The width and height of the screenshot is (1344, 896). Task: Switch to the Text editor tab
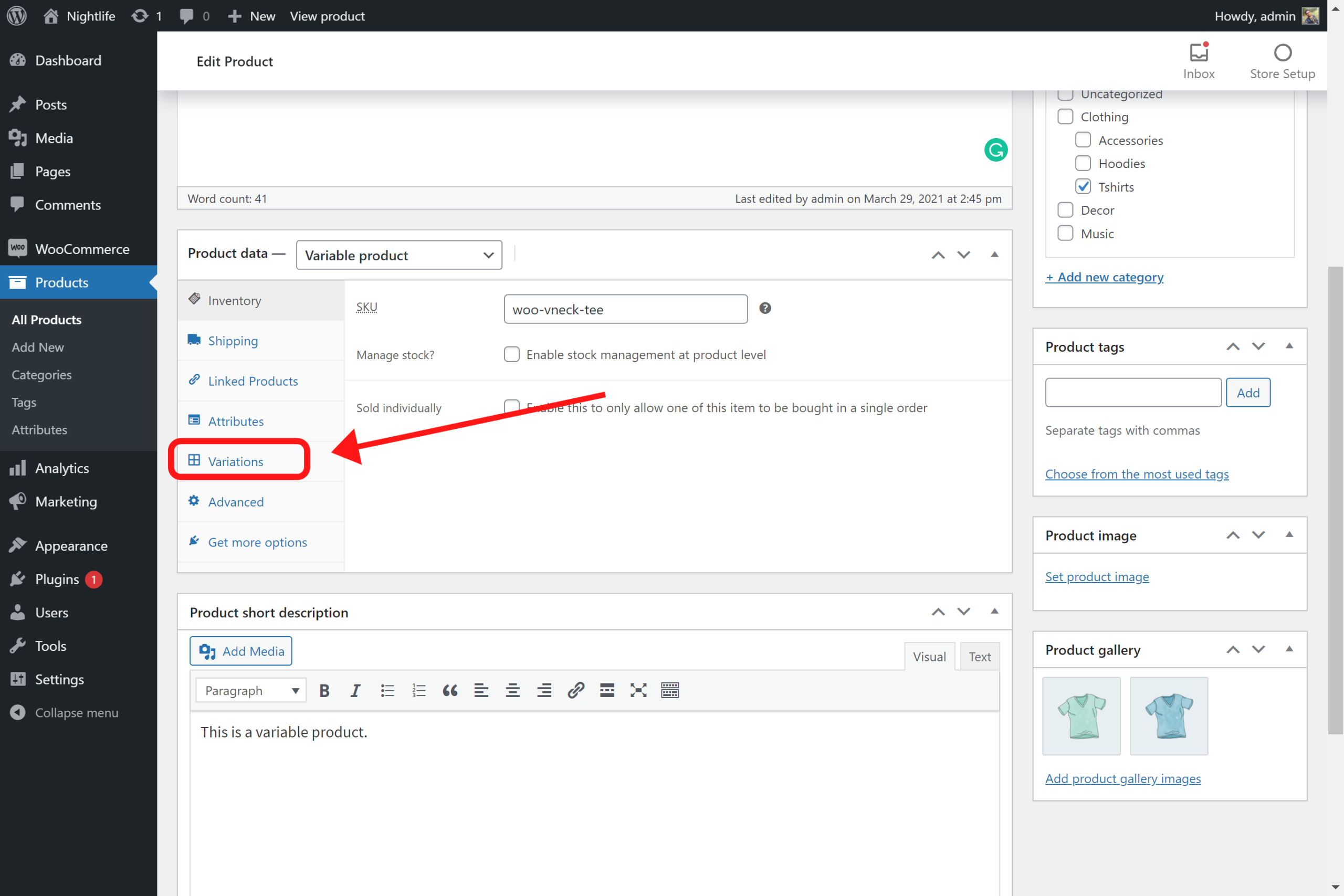[980, 657]
